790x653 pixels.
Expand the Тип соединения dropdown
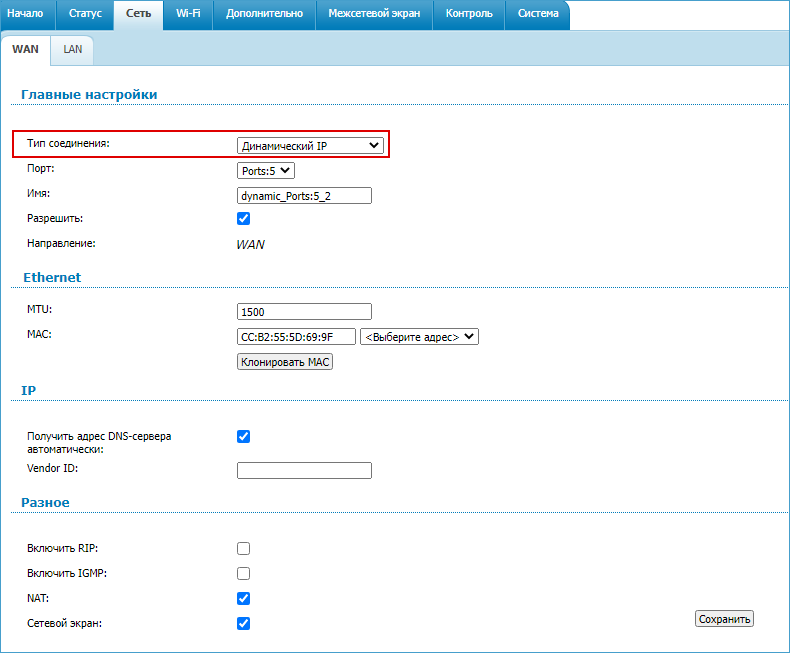coord(310,146)
